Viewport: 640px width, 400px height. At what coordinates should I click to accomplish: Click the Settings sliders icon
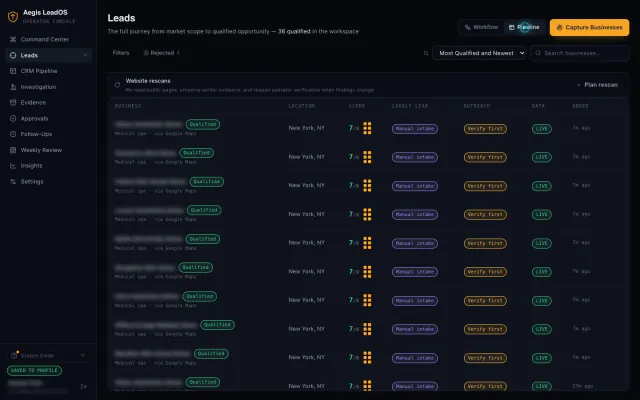pos(13,182)
